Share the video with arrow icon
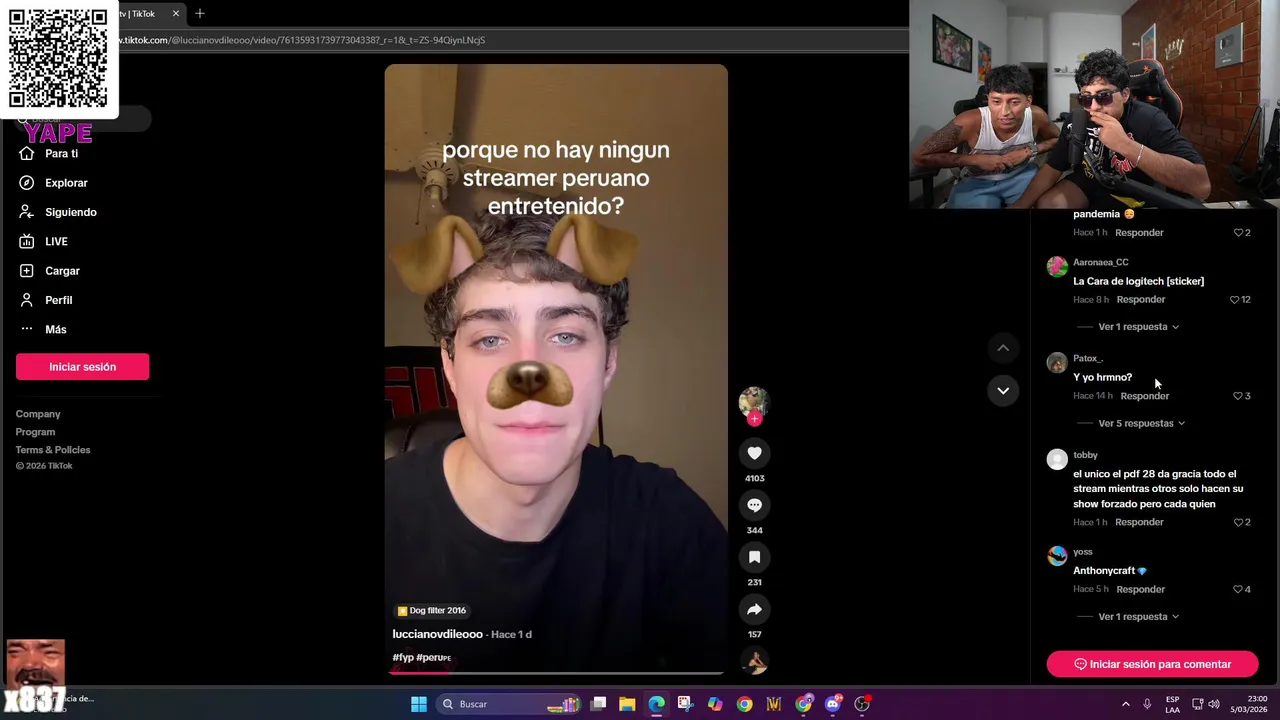Image resolution: width=1280 pixels, height=720 pixels. (754, 609)
